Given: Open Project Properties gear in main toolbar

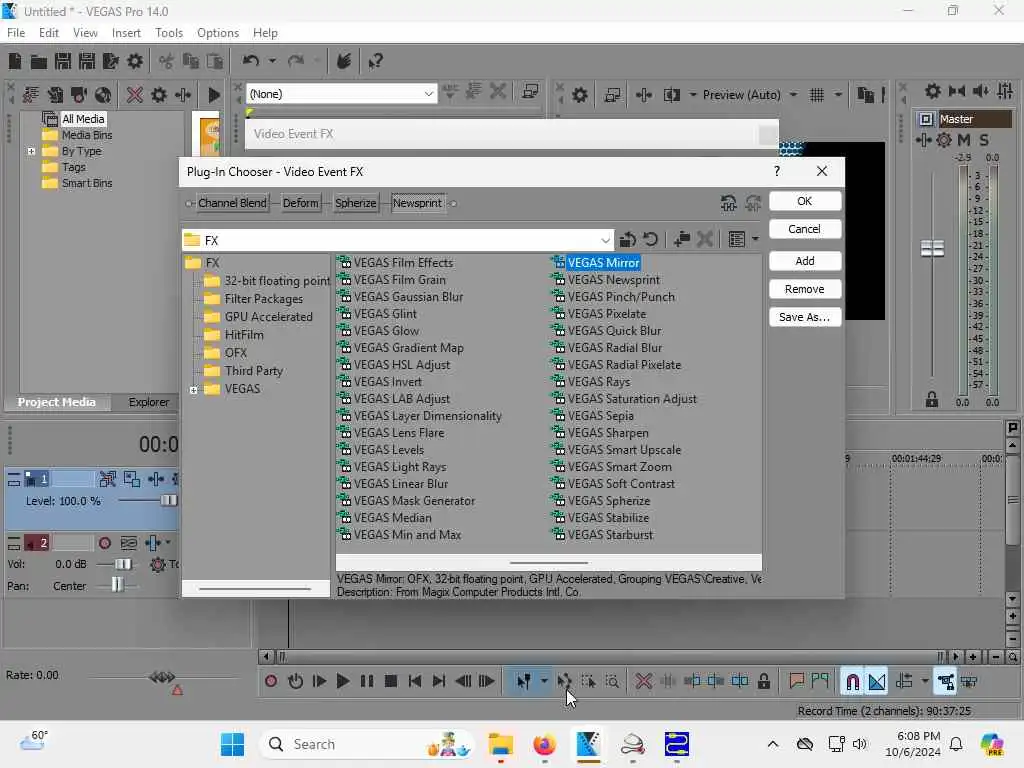Looking at the screenshot, I should coord(135,61).
